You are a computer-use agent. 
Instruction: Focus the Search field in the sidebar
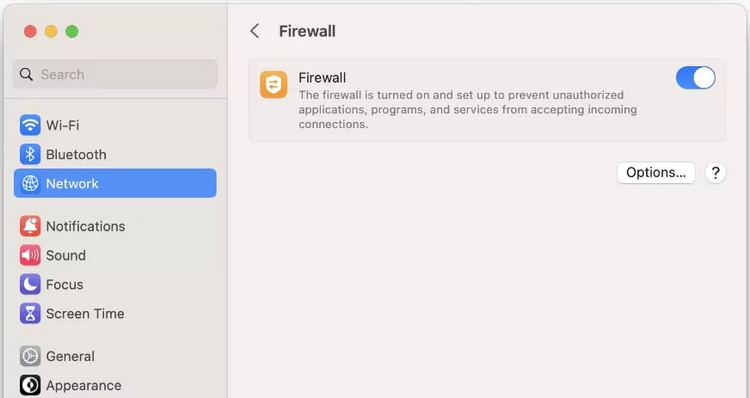point(115,74)
